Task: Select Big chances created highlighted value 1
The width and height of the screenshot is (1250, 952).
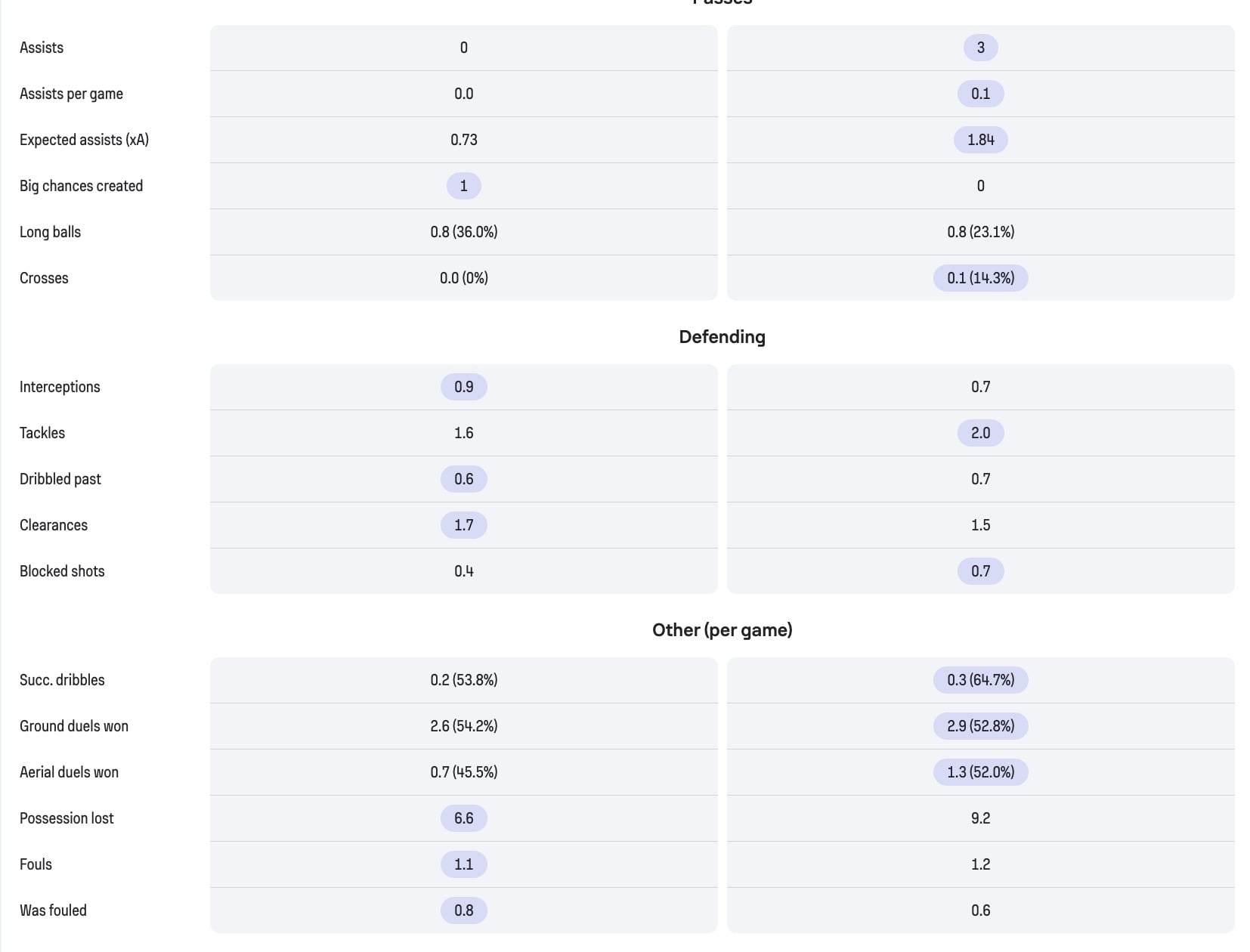Action: tap(463, 186)
